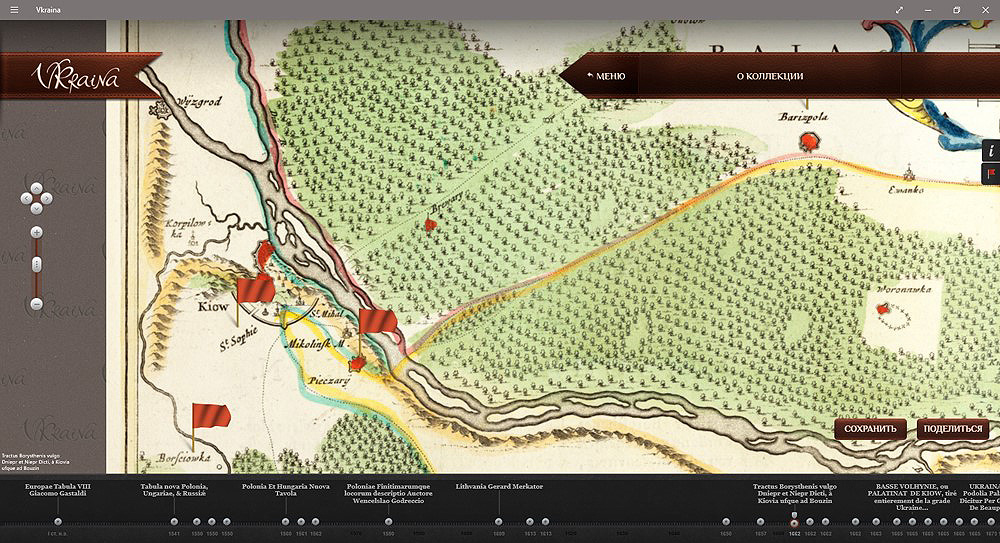Click the 'Wyzgrod' map label
Image resolution: width=1000 pixels, height=543 pixels.
coord(199,101)
